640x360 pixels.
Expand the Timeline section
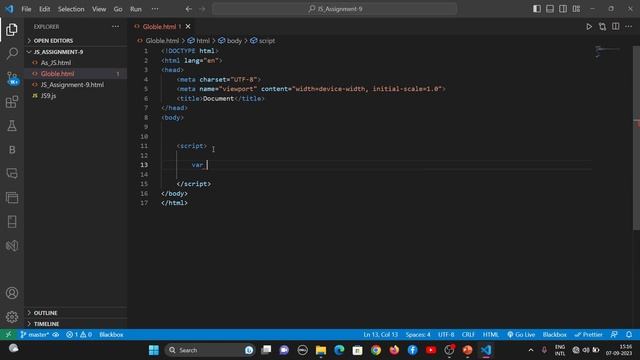coord(76,324)
